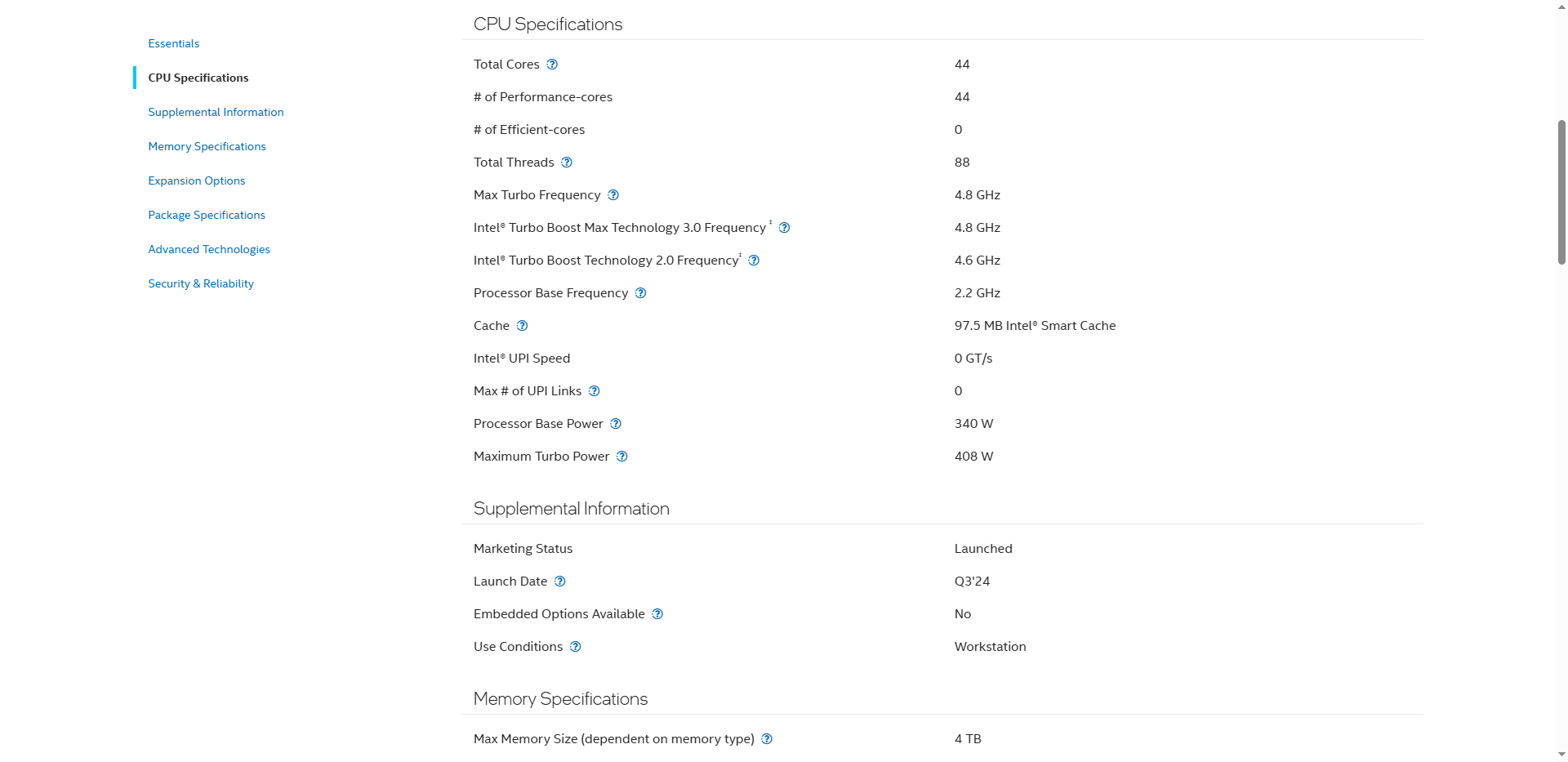Open the help icon next to Total Cores

pos(552,65)
